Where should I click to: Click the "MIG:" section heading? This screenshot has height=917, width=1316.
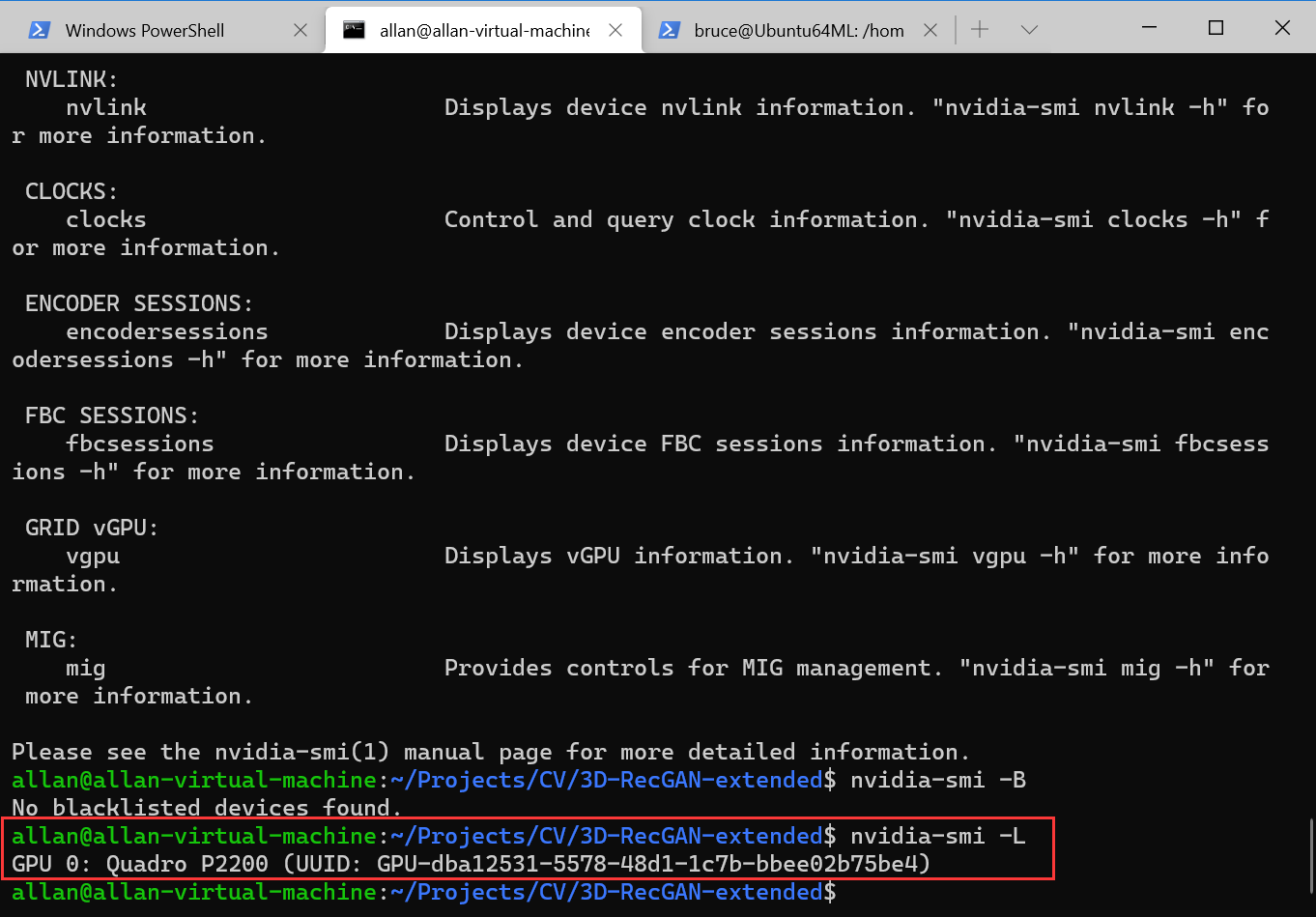[52, 640]
